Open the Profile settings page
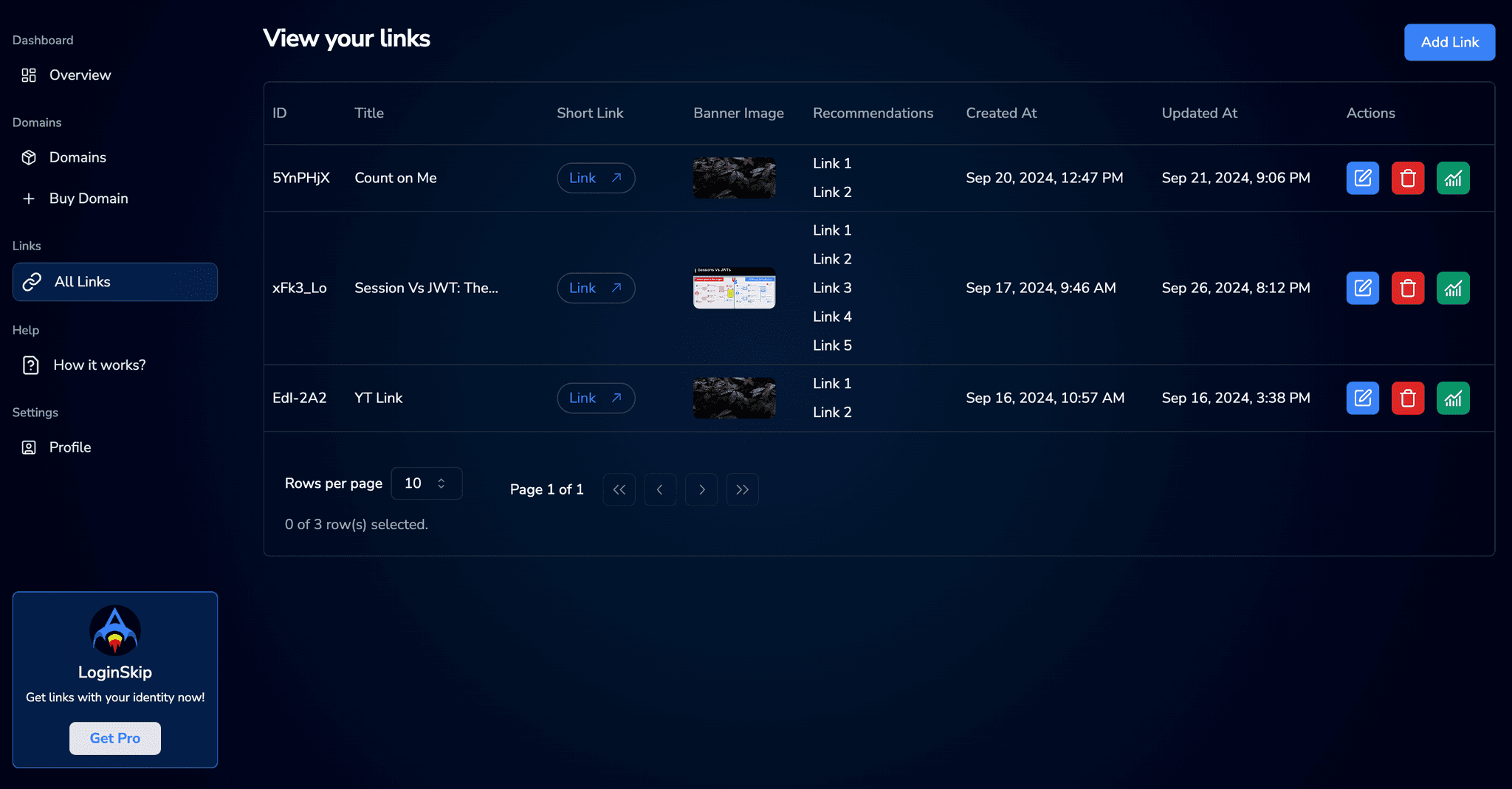The image size is (1512, 789). (70, 447)
